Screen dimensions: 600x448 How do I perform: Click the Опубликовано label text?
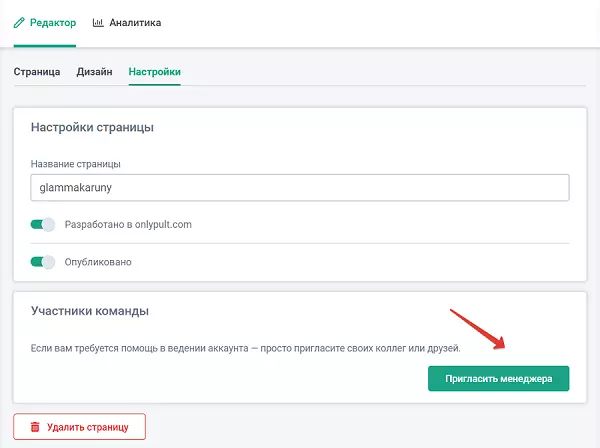(x=98, y=262)
